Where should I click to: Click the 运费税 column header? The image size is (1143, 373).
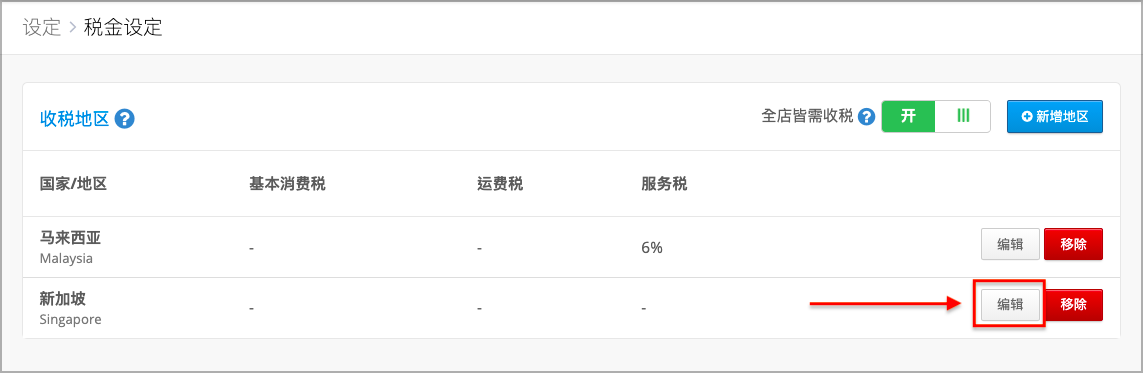500,184
